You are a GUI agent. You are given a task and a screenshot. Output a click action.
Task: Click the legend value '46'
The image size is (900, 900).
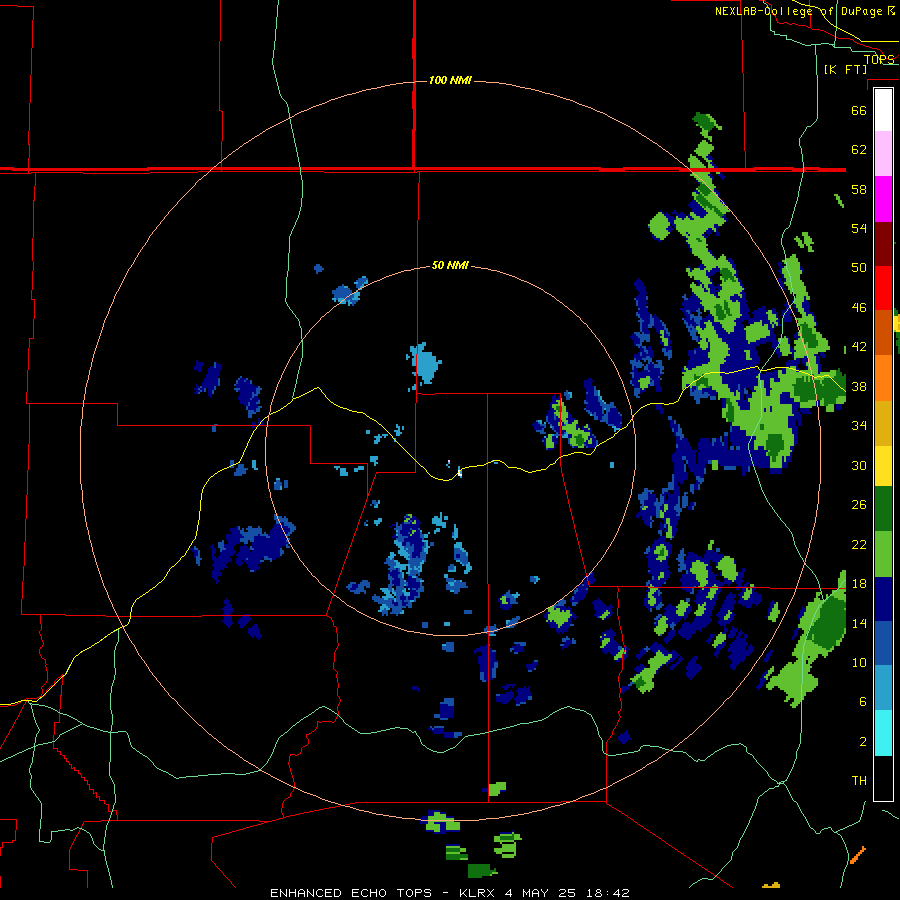point(859,308)
